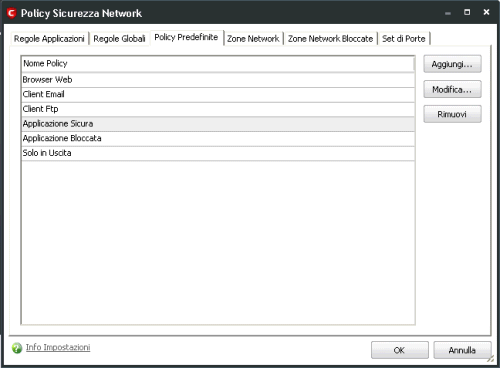Click the resize grip at window corner

tap(491, 359)
